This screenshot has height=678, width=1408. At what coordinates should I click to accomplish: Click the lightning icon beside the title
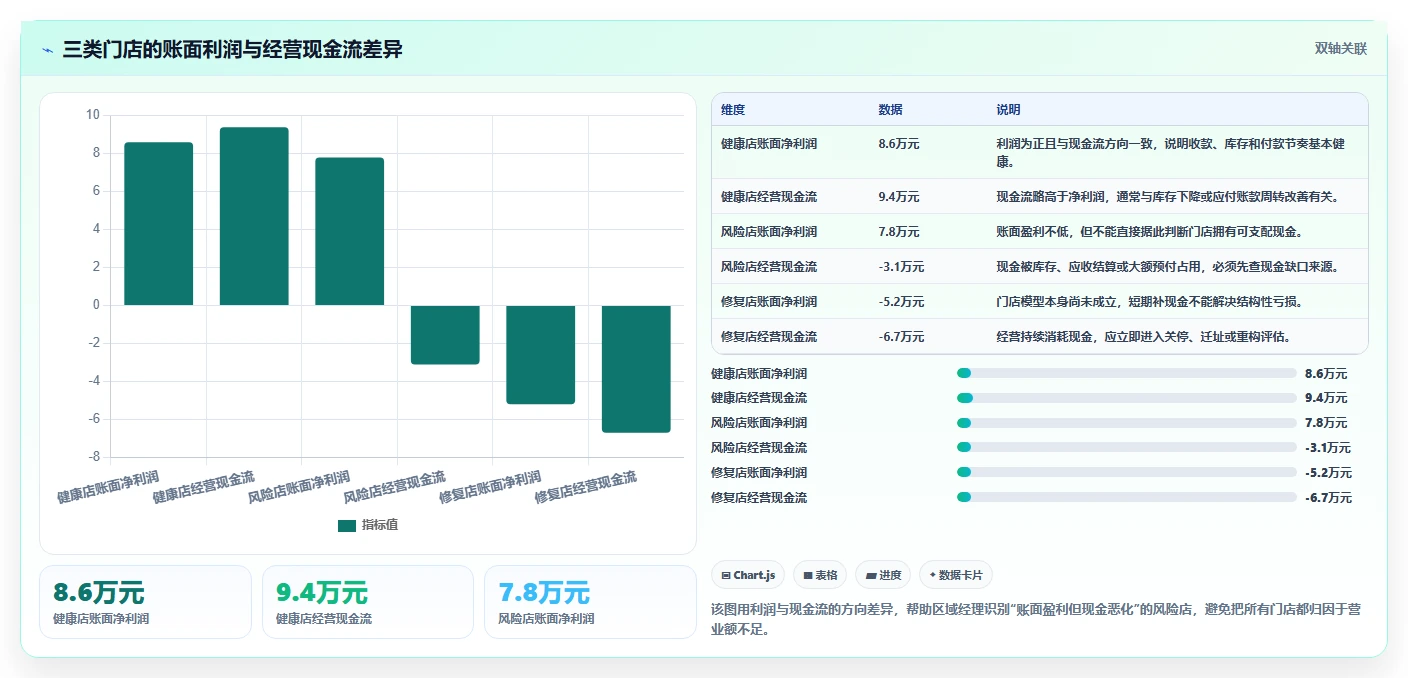click(48, 49)
